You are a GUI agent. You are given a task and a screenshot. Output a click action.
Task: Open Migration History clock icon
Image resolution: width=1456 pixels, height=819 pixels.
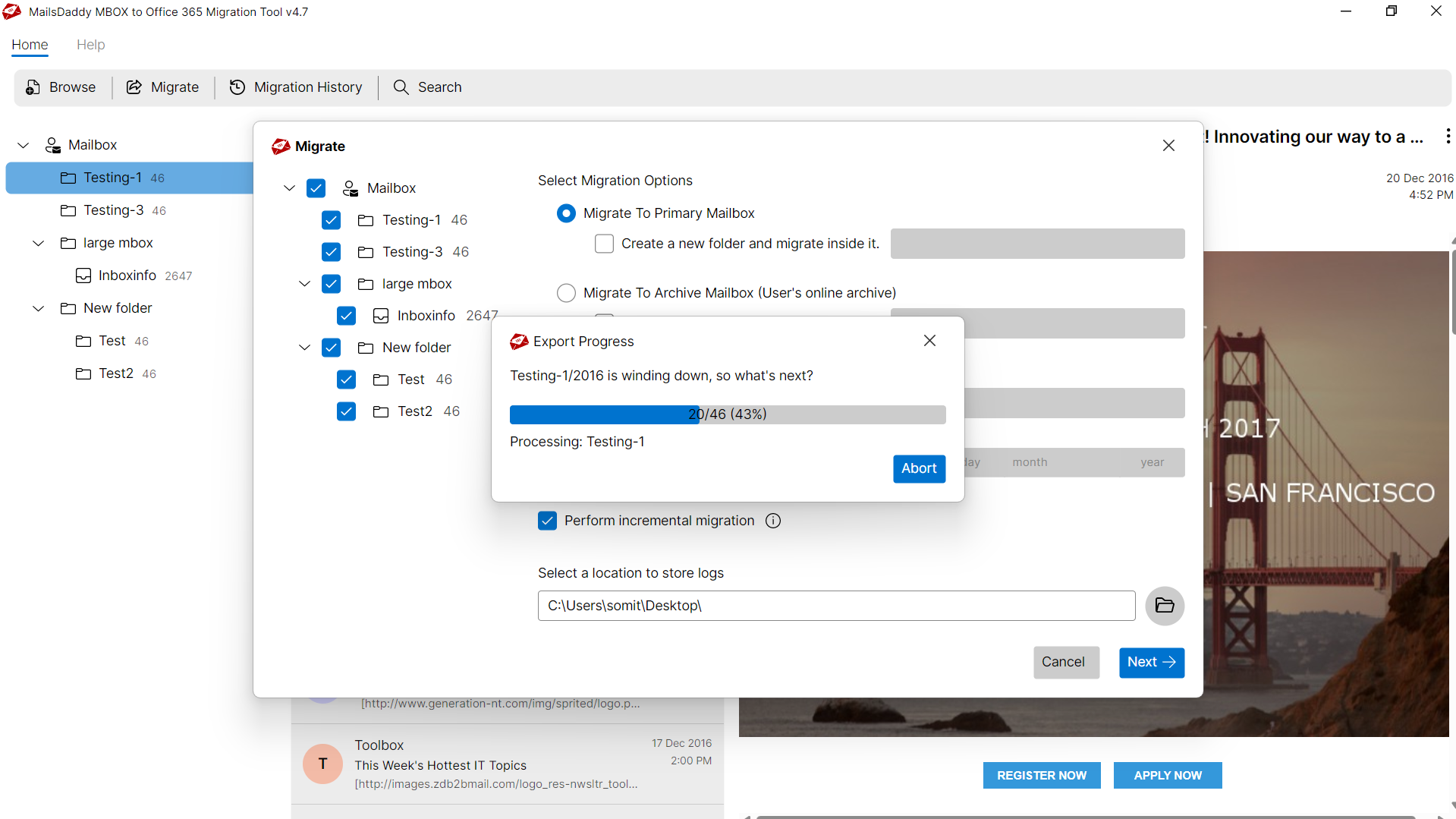tap(237, 87)
